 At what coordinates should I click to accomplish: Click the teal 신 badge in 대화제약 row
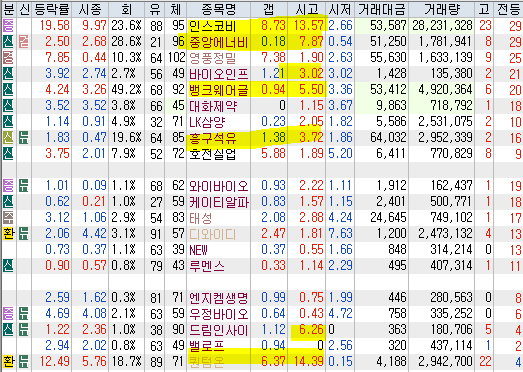click(8, 105)
